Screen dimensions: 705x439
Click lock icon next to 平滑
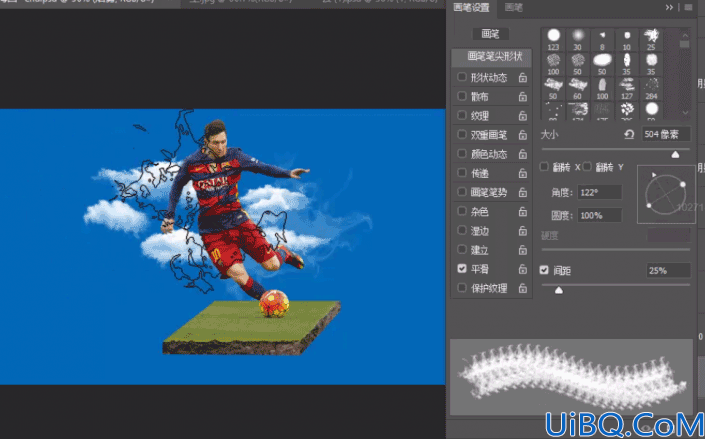pyautogui.click(x=522, y=269)
